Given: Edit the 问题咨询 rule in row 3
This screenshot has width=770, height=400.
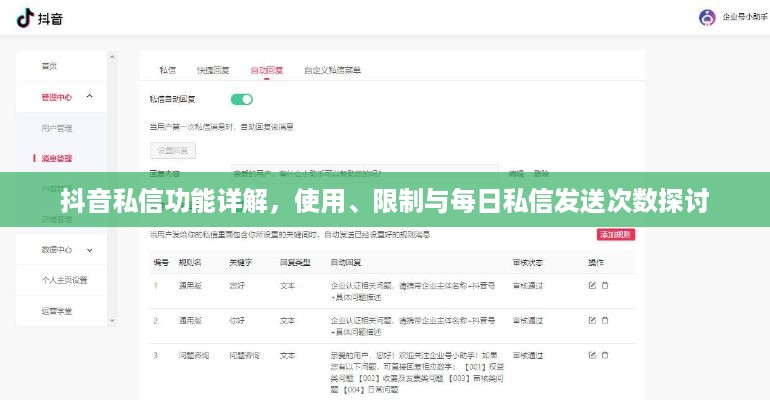Looking at the screenshot, I should click(x=592, y=355).
